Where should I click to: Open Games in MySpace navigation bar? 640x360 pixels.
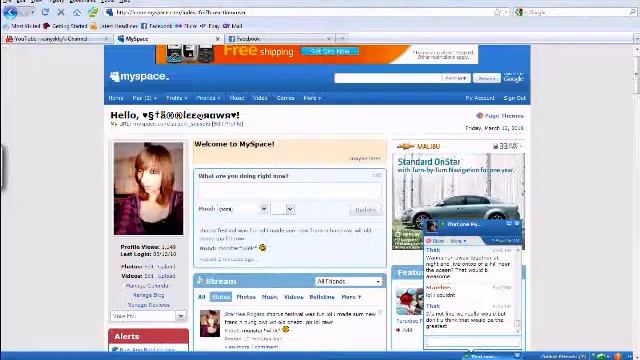285,98
